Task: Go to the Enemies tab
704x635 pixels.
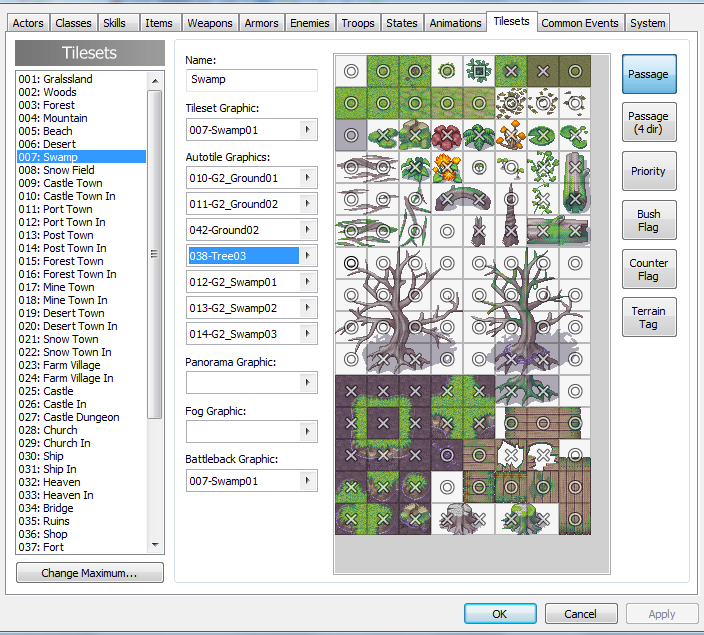Action: coord(309,23)
